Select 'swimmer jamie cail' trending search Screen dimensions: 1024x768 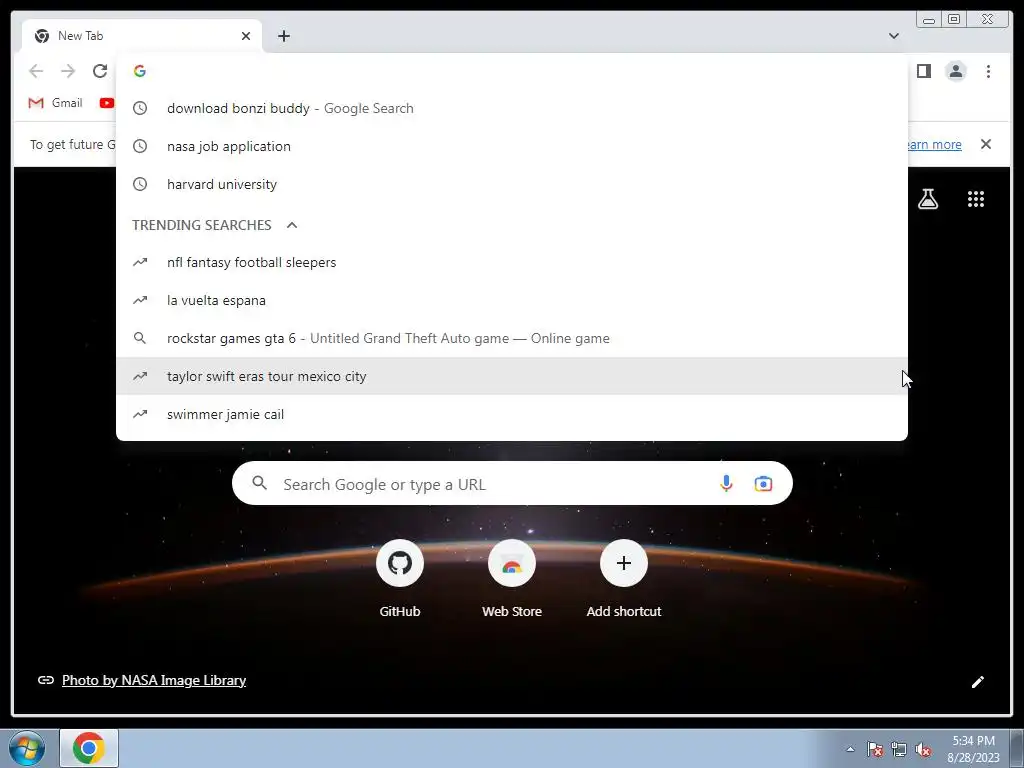point(512,414)
